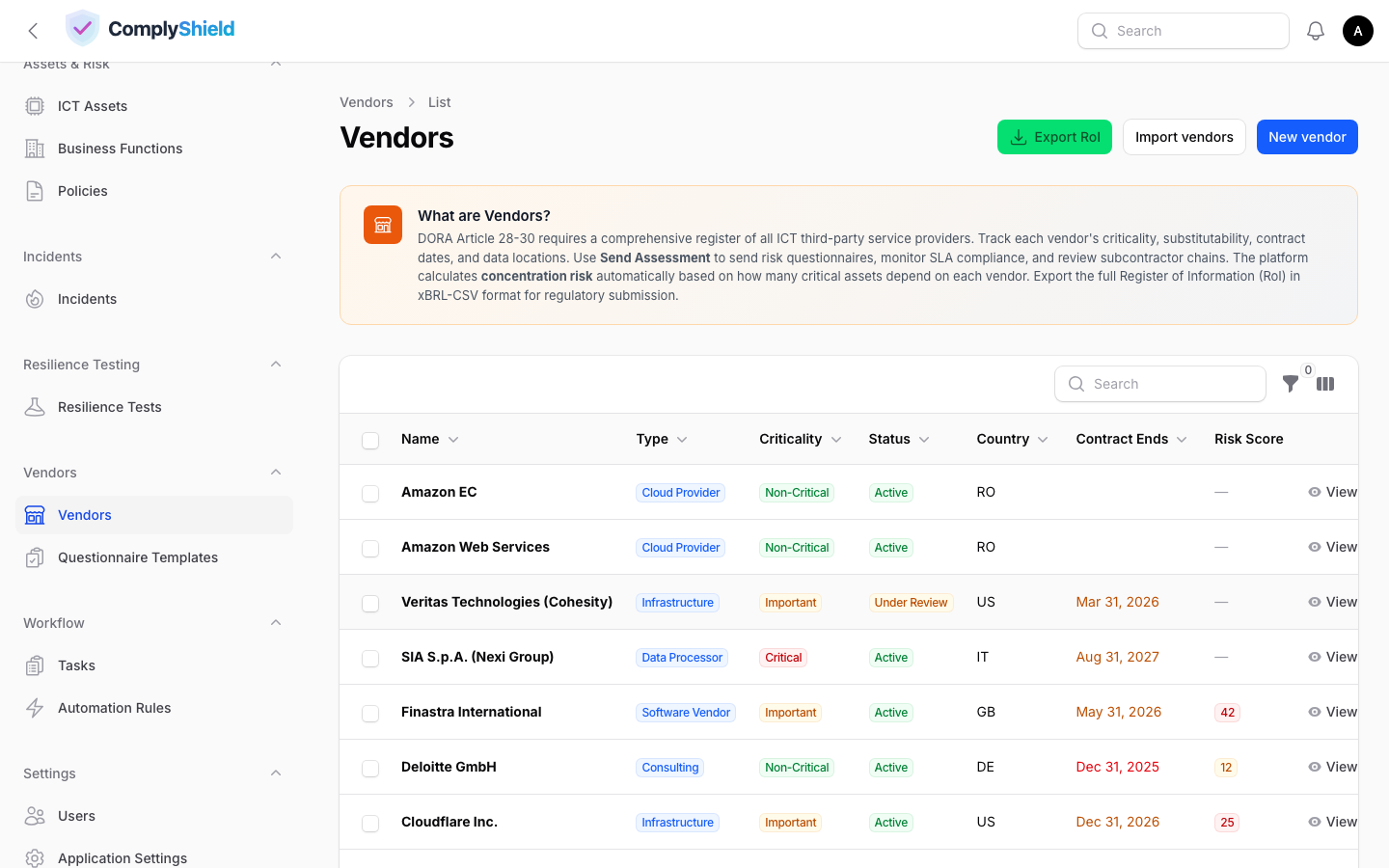Click the Questionnaire Templates clipboard icon
Viewport: 1389px width, 868px height.
[35, 557]
